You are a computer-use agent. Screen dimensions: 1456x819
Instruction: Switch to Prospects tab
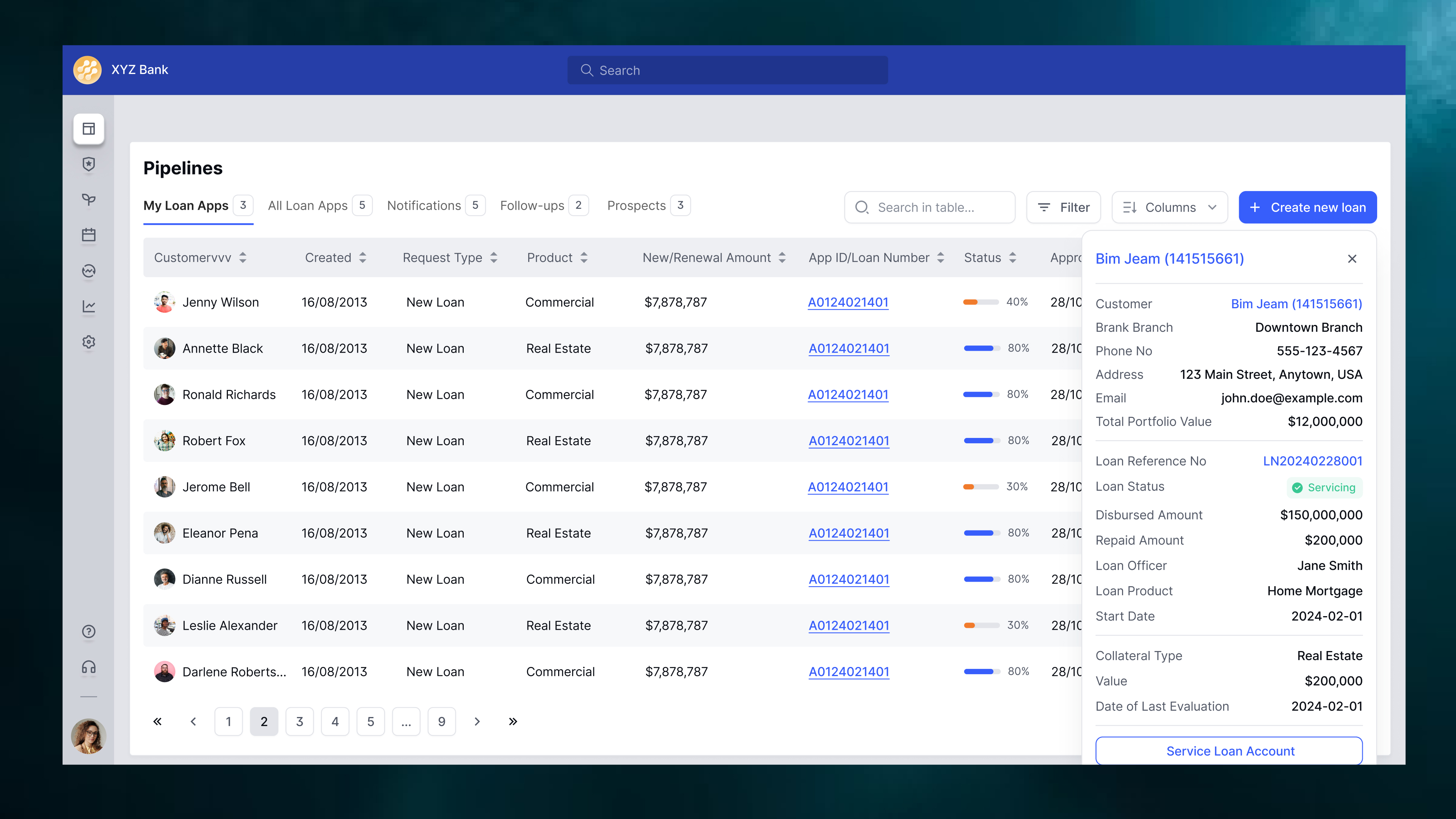coord(648,206)
